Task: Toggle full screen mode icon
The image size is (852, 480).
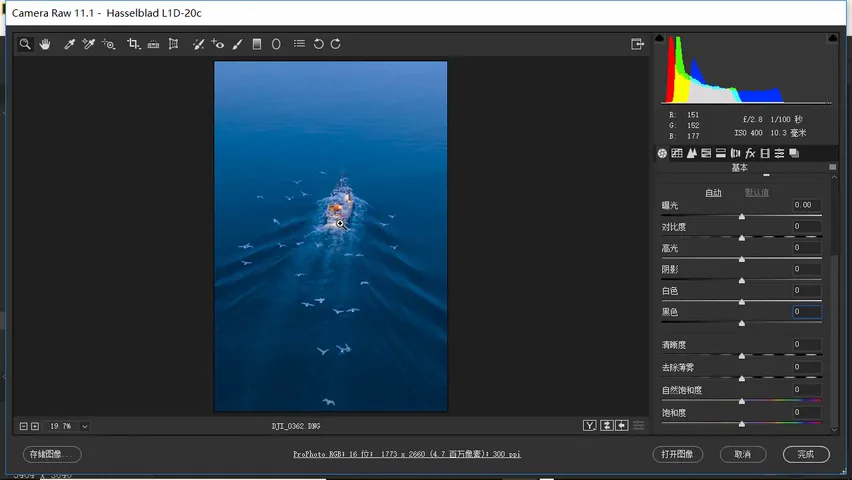Action: coord(637,44)
